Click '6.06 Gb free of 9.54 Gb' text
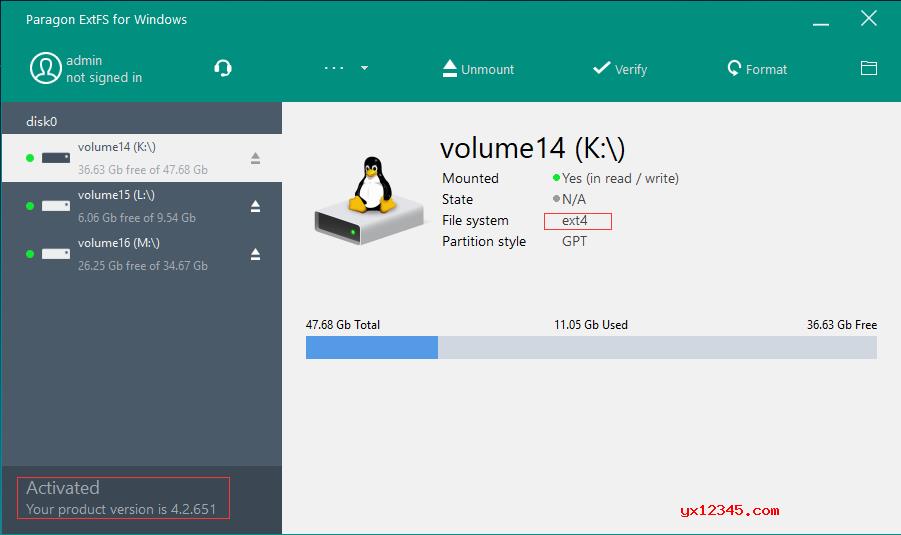This screenshot has height=535, width=901. (x=137, y=218)
